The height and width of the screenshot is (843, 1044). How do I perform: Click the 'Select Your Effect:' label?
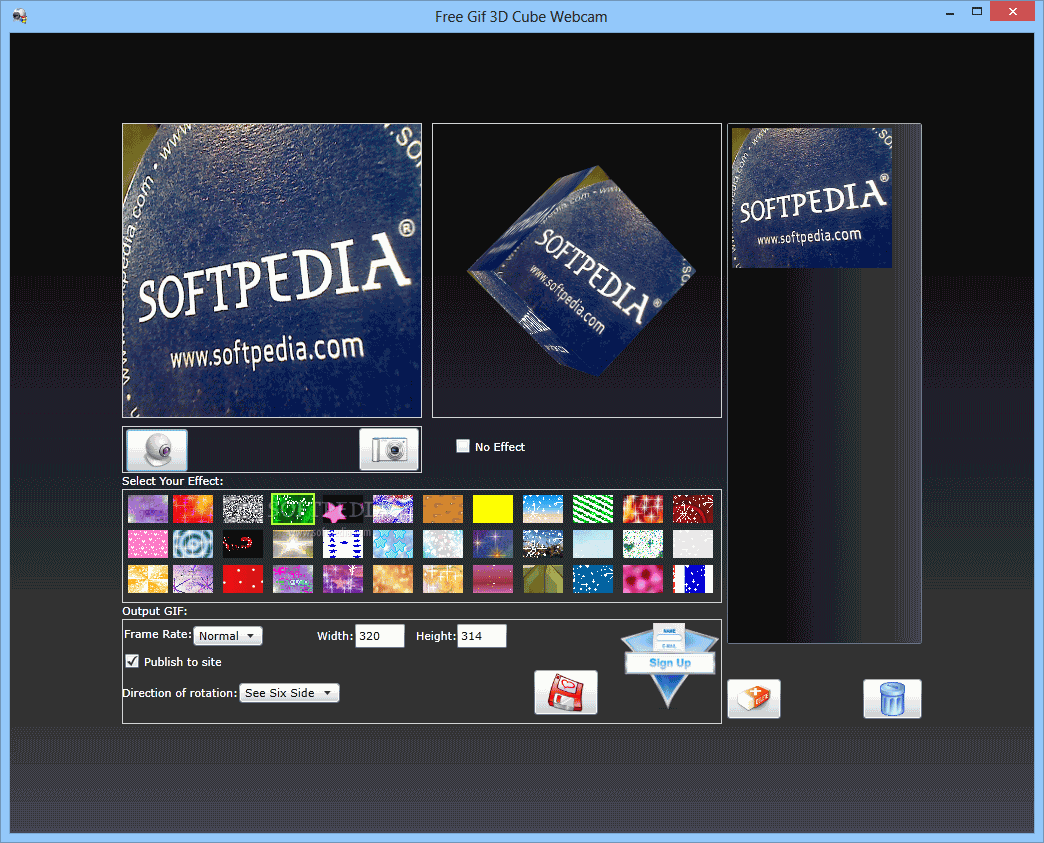pyautogui.click(x=172, y=481)
